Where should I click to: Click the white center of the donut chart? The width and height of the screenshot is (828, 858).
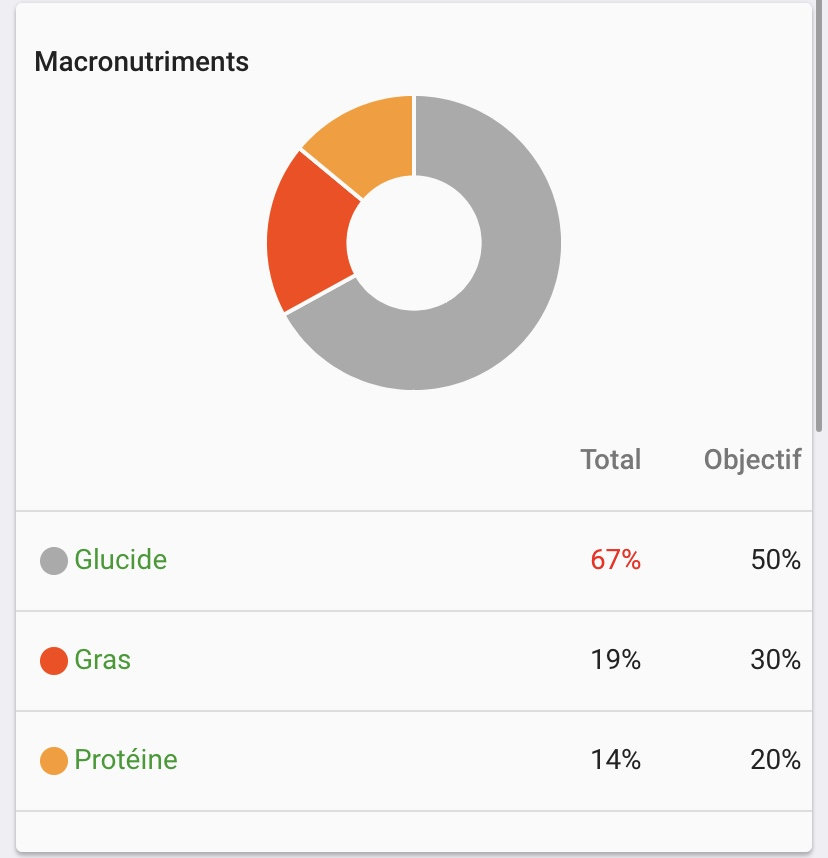(x=414, y=243)
